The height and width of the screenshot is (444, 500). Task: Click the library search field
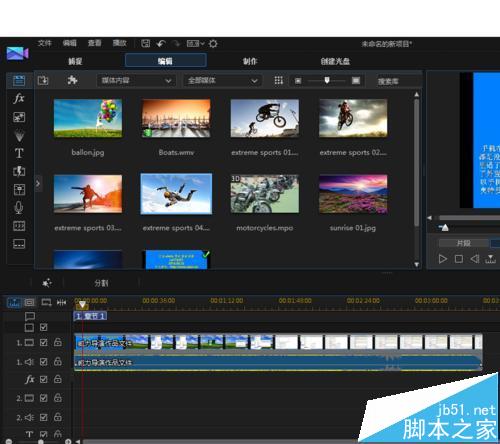[397, 81]
